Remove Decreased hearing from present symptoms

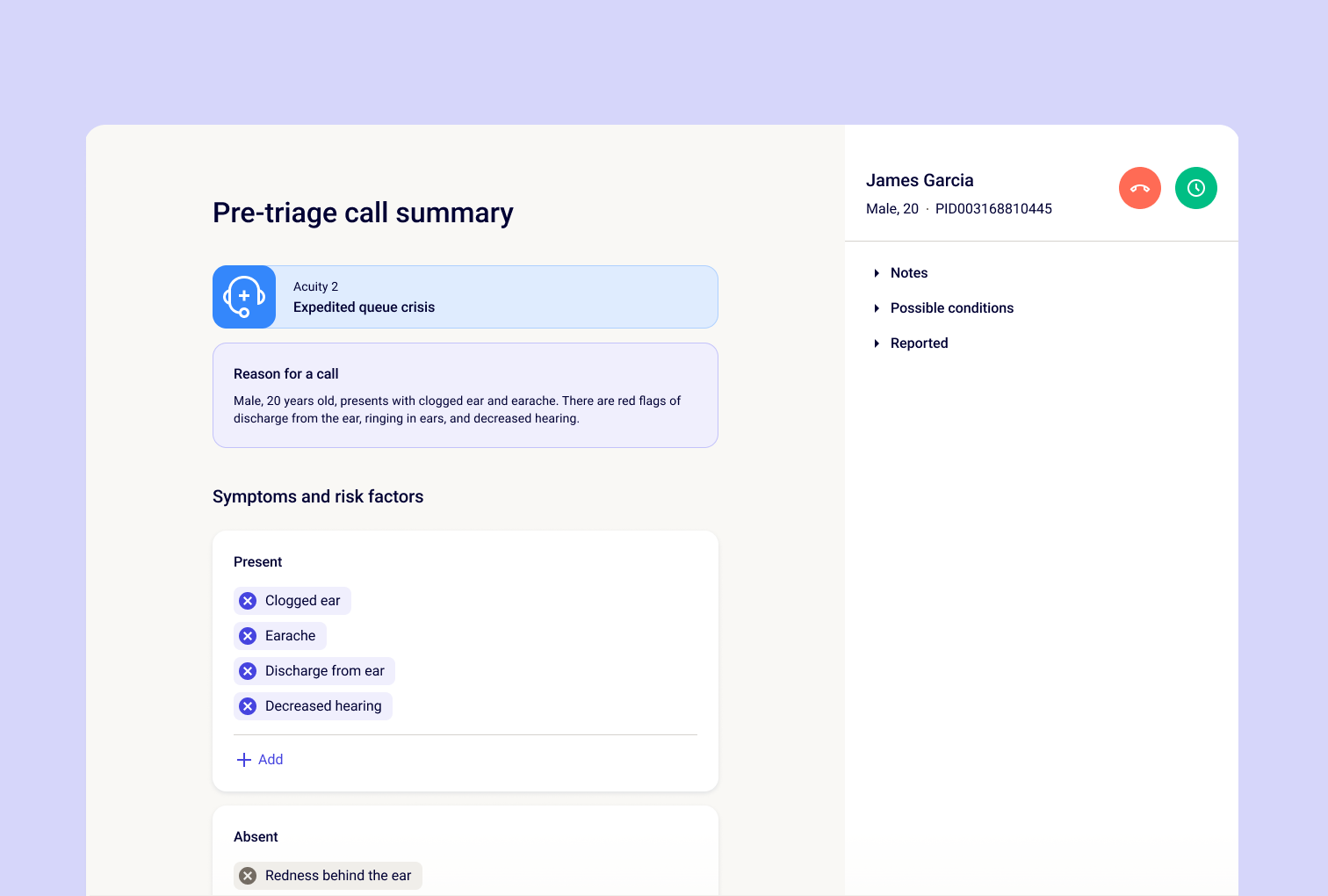coord(248,706)
